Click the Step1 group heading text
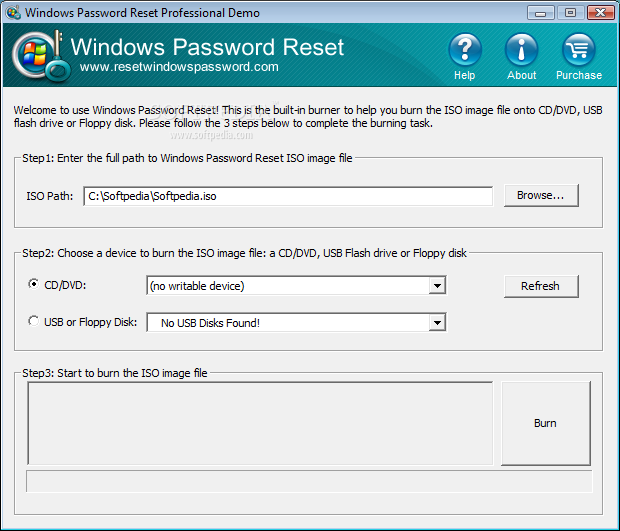The height and width of the screenshot is (531, 620). pyautogui.click(x=187, y=158)
